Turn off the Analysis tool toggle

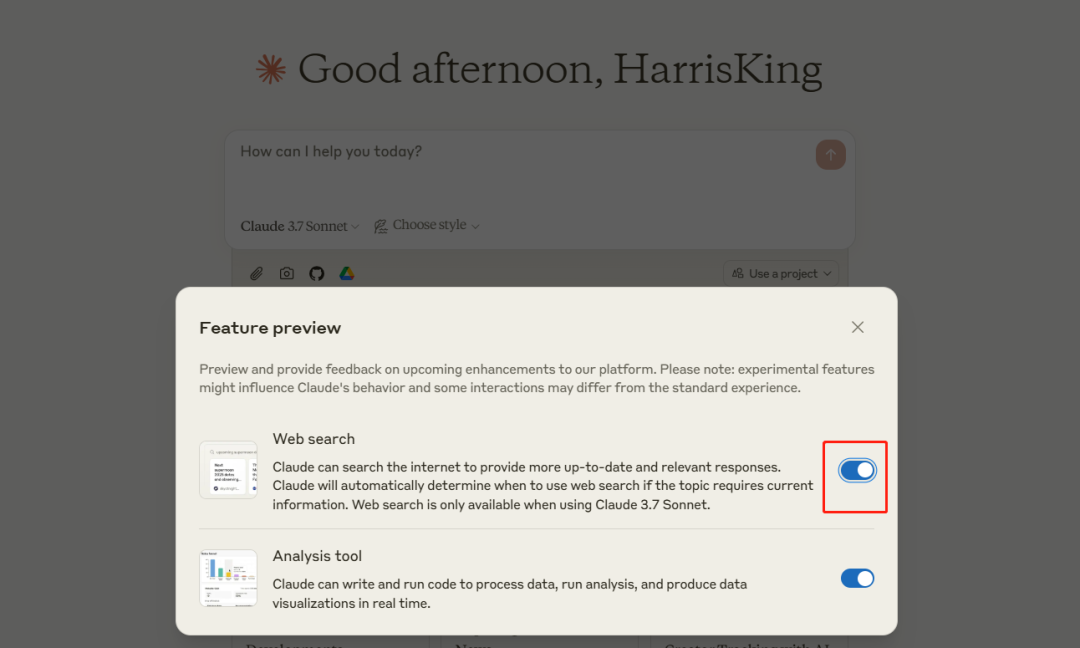click(x=858, y=578)
